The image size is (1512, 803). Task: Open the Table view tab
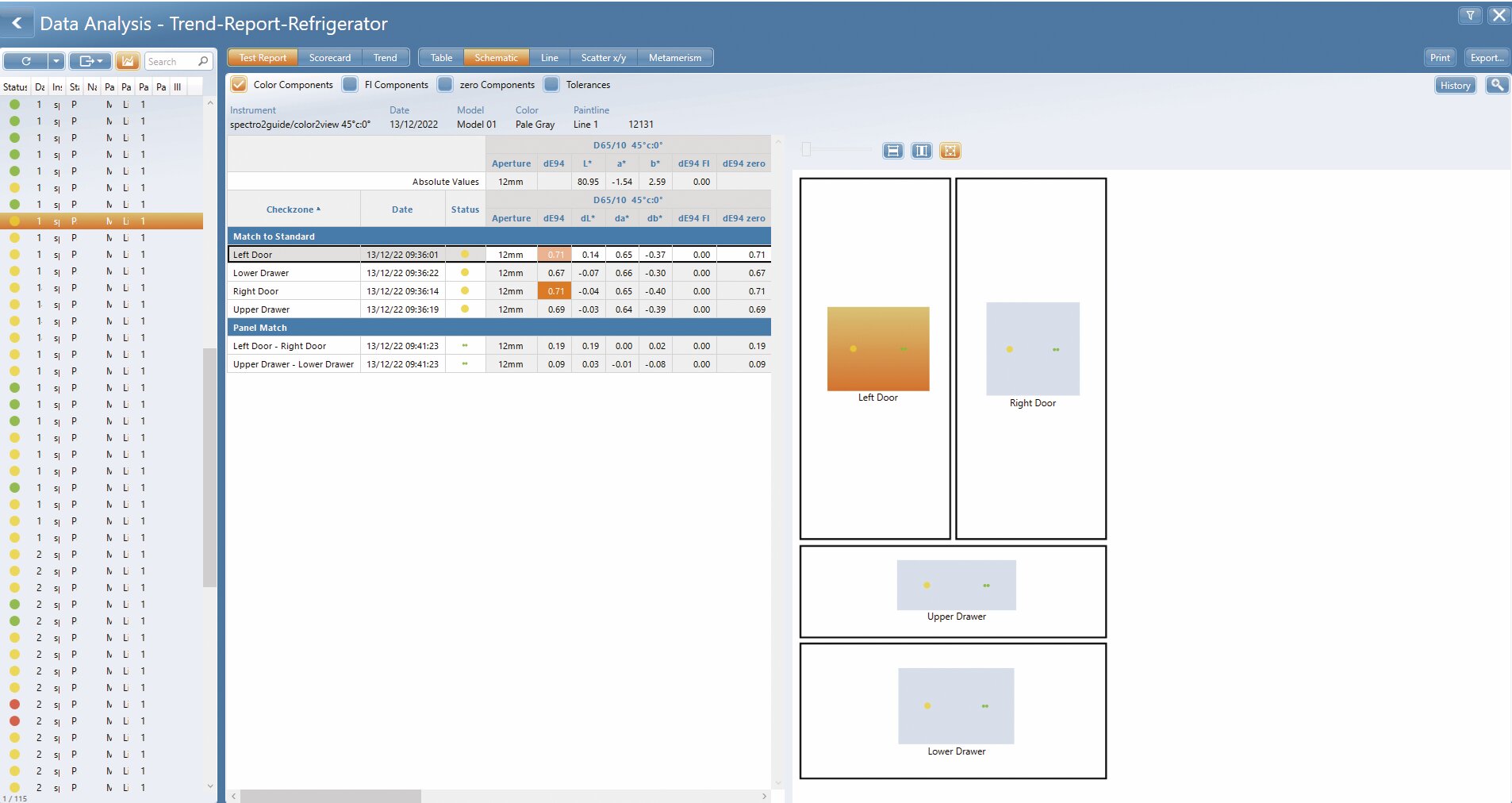coord(441,57)
